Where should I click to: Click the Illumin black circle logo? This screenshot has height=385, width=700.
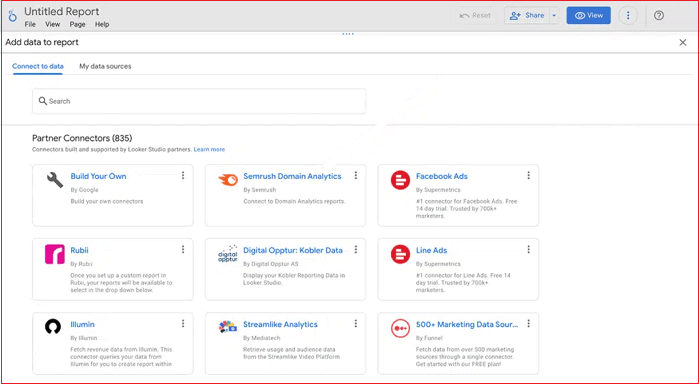[x=53, y=327]
